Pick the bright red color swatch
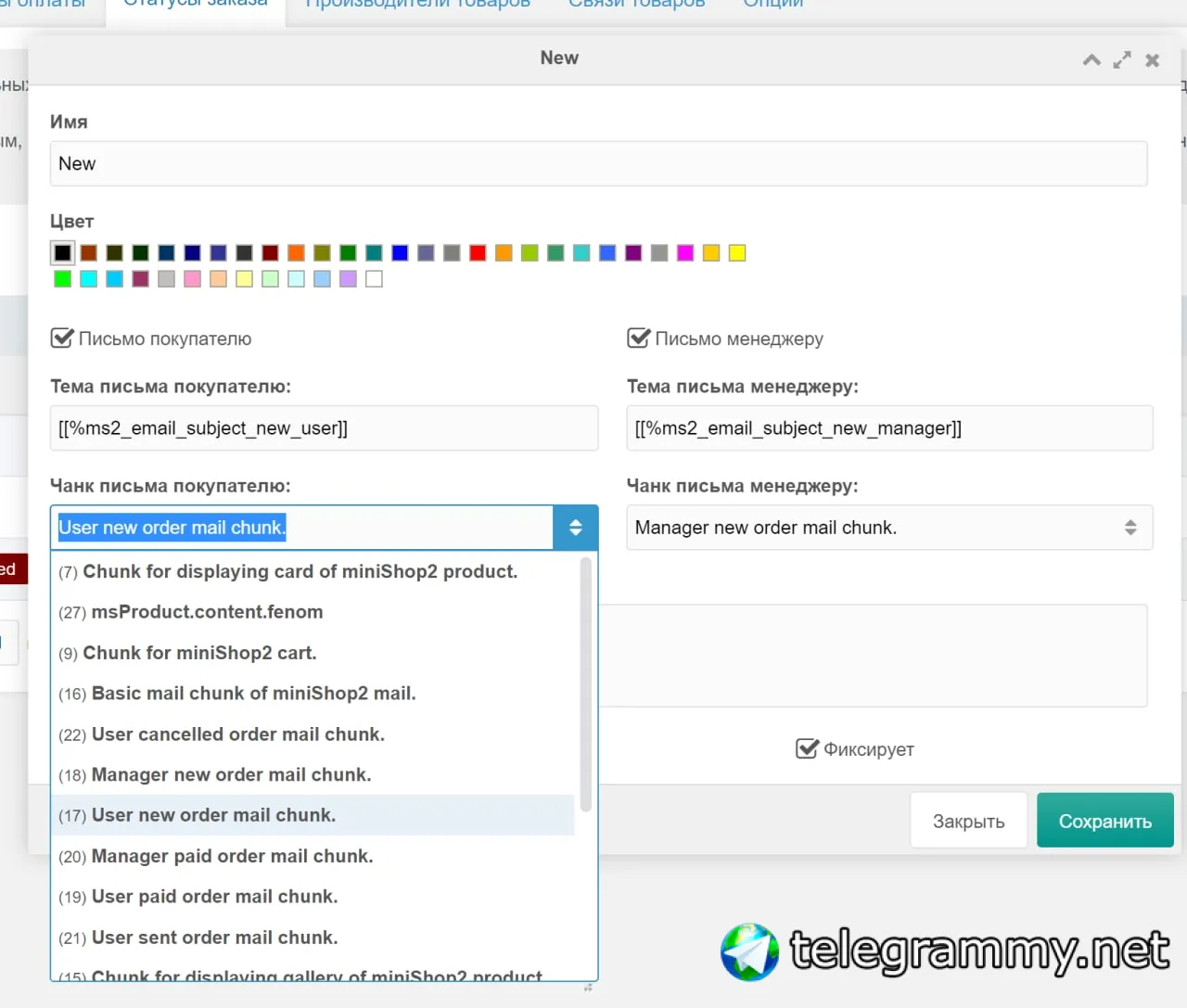The height and width of the screenshot is (1008, 1187). point(478,253)
